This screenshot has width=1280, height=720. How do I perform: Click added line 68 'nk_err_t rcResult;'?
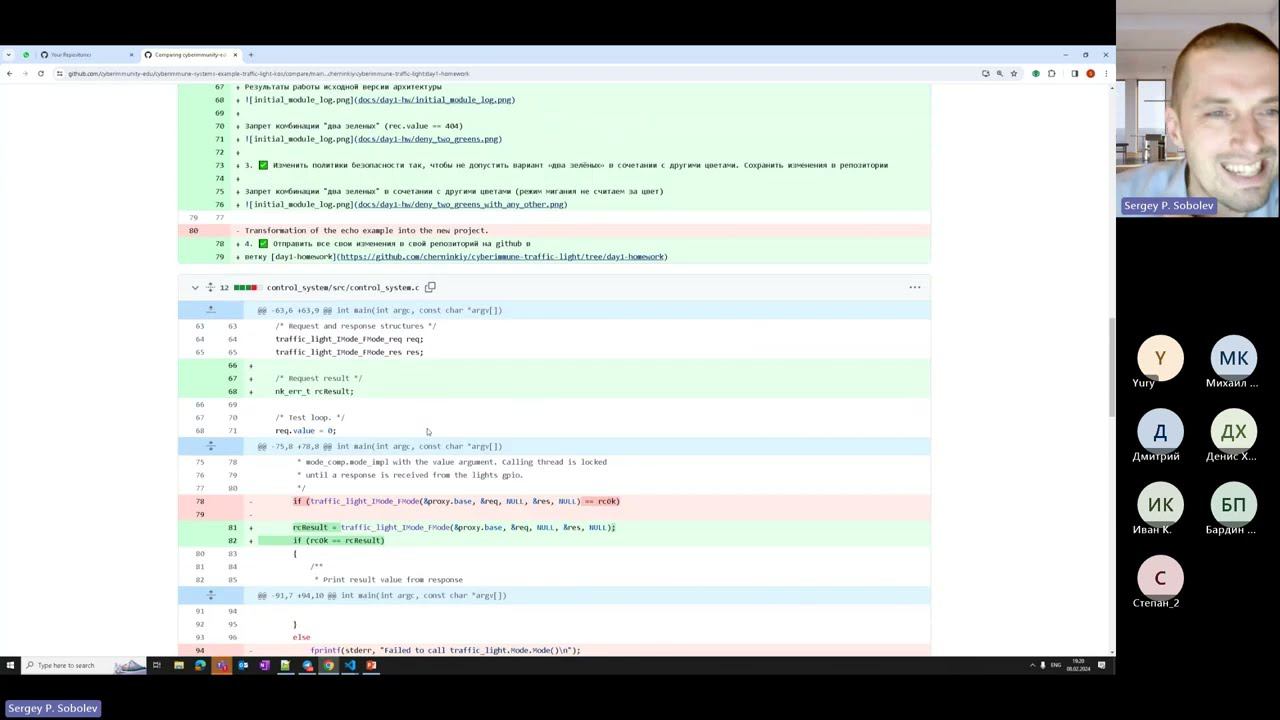pyautogui.click(x=554, y=391)
